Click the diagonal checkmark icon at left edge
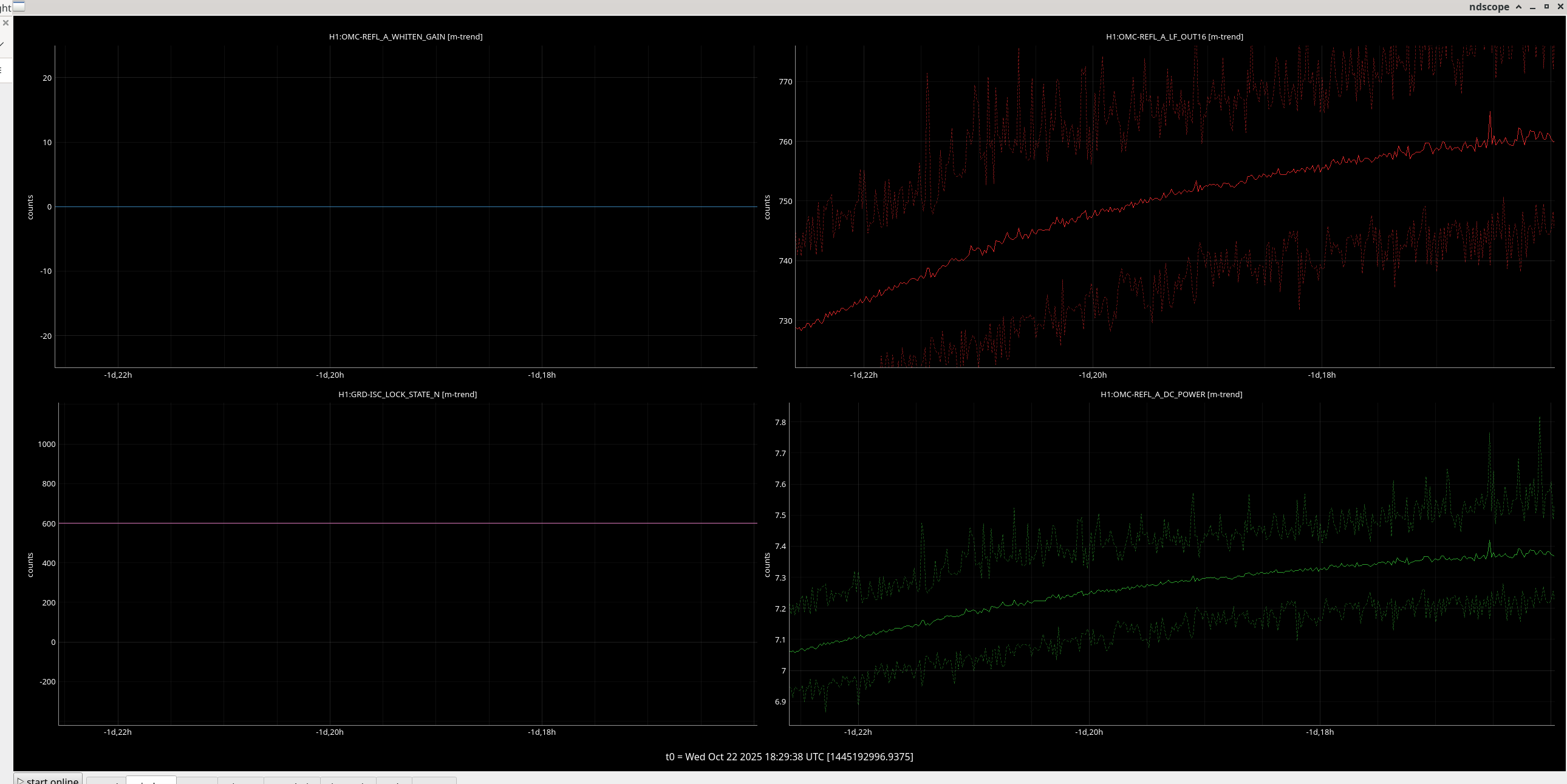The image size is (1567, 784). pos(2,44)
